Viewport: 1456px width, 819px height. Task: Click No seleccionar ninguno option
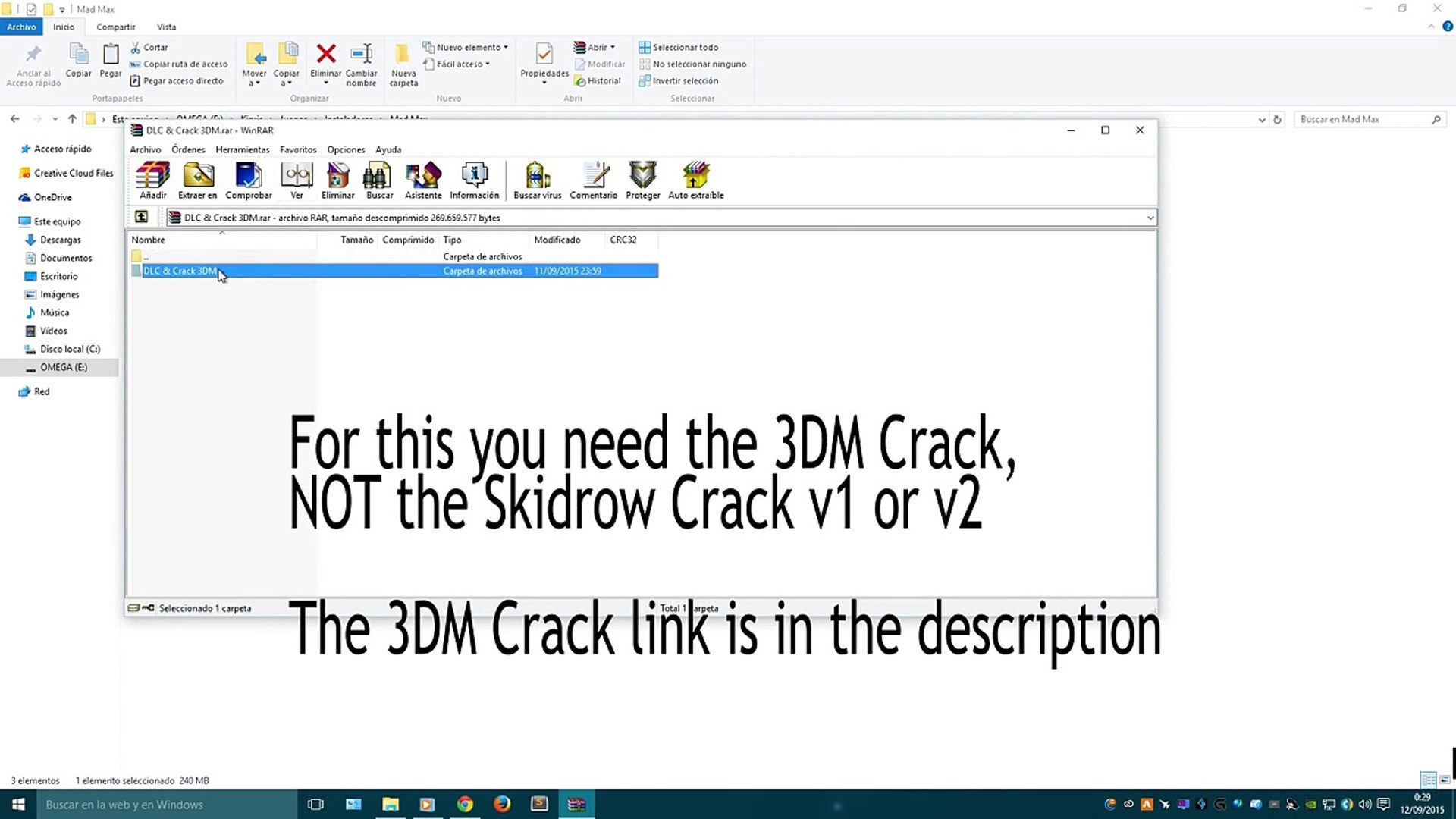pyautogui.click(x=693, y=64)
